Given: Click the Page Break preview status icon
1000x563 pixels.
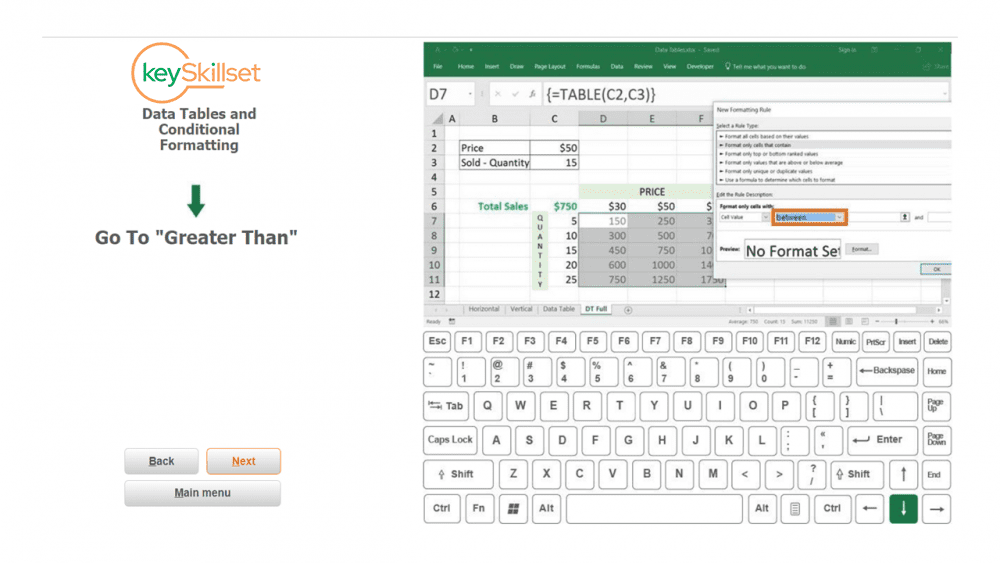Looking at the screenshot, I should pyautogui.click(x=865, y=321).
